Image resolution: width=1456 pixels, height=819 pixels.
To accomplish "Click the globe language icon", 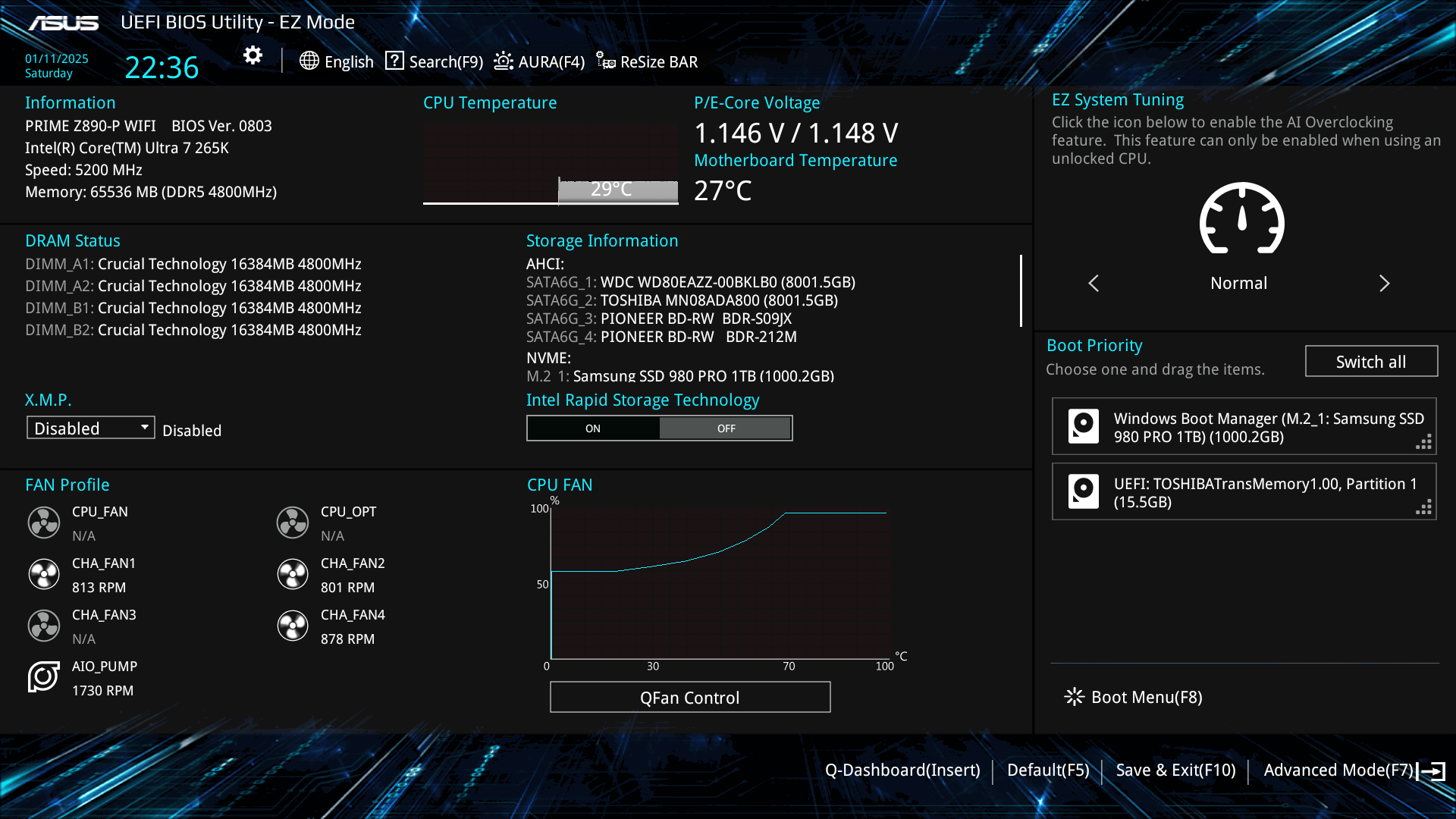I will [309, 61].
